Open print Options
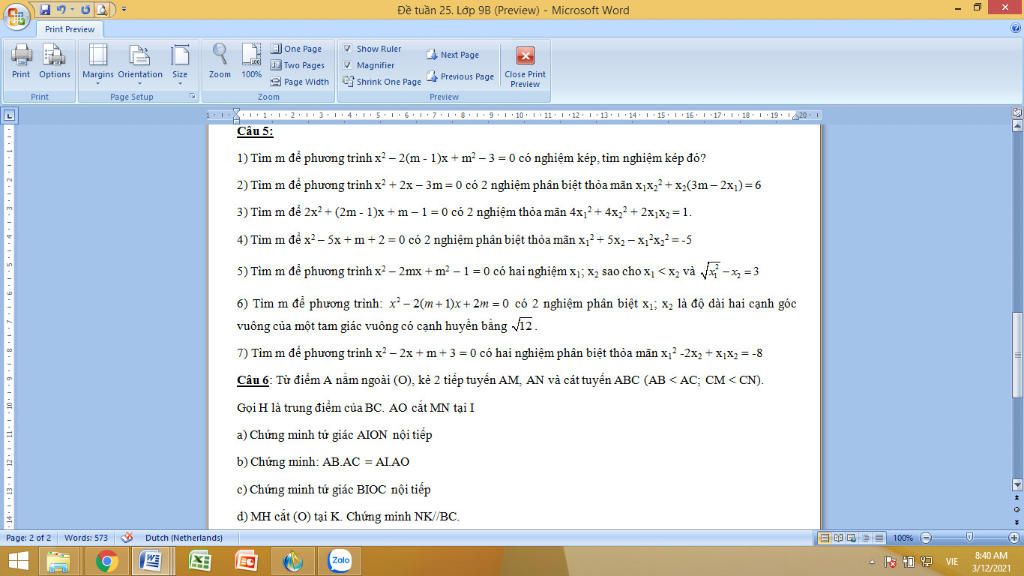 (x=54, y=61)
